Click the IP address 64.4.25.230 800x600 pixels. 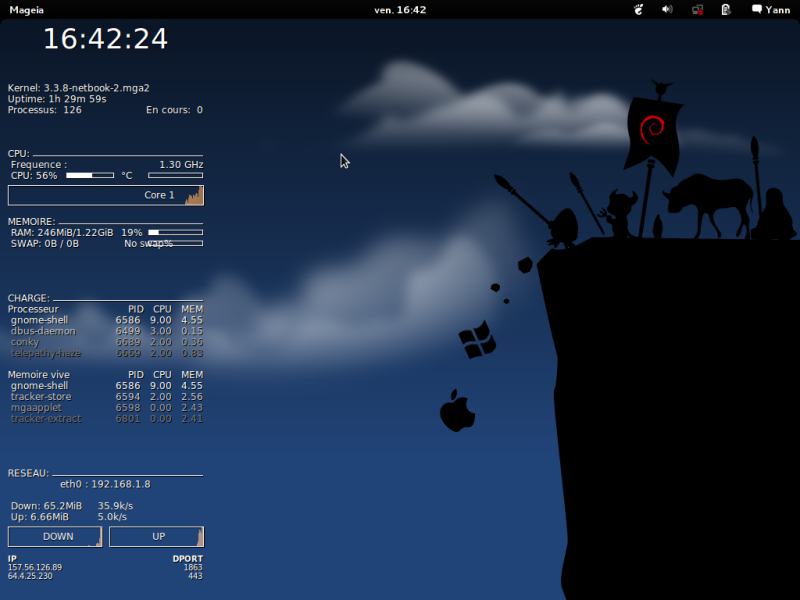click(30, 576)
